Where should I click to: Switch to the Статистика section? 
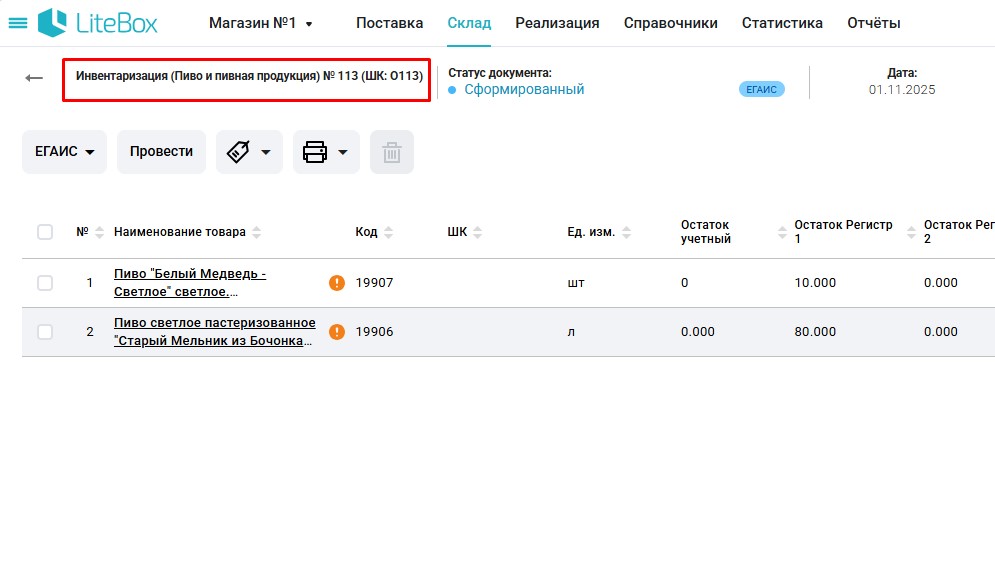click(782, 23)
